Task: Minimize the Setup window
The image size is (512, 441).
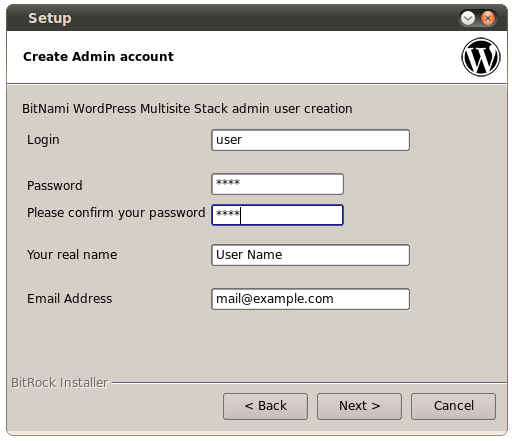Action: point(468,18)
